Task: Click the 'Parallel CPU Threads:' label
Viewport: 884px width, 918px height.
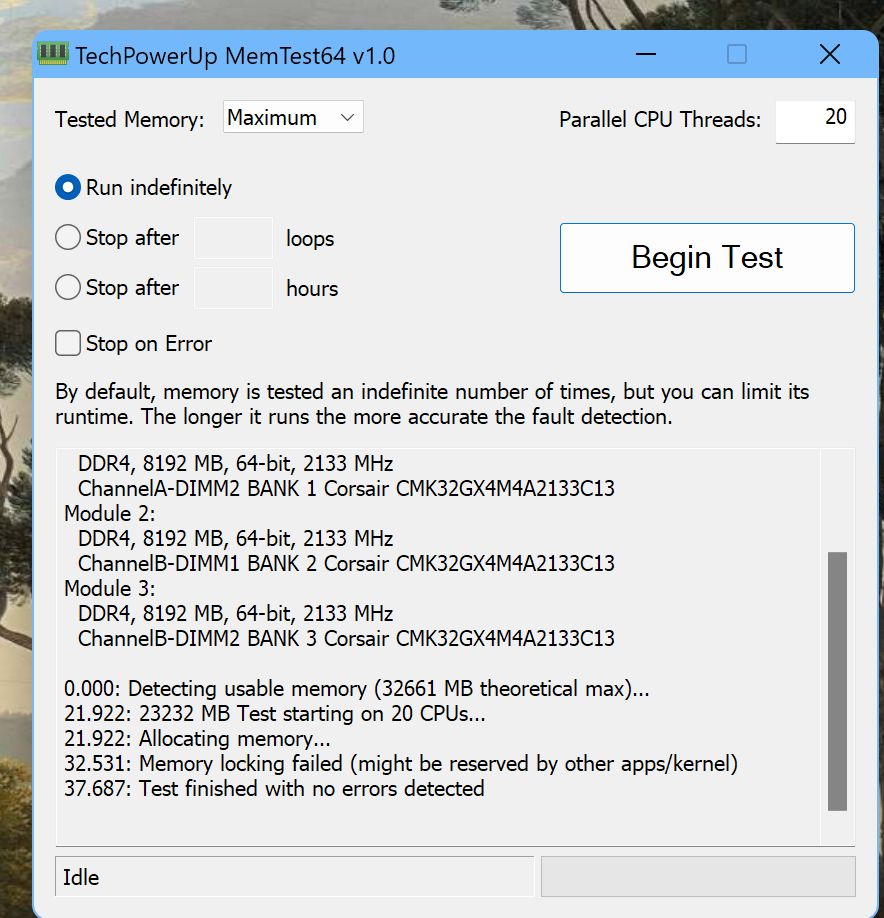Action: (x=660, y=119)
